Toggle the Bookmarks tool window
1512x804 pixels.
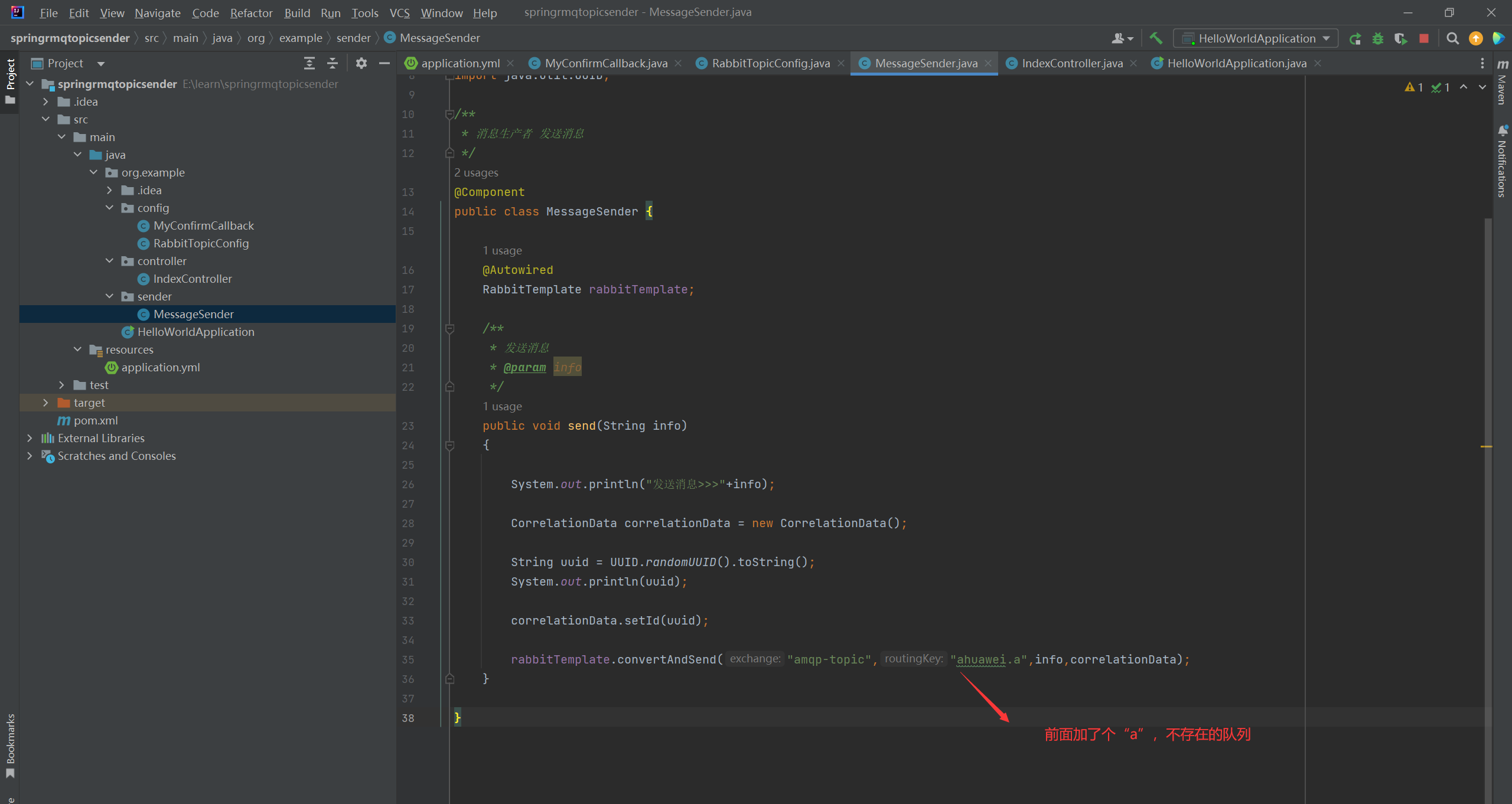[10, 745]
